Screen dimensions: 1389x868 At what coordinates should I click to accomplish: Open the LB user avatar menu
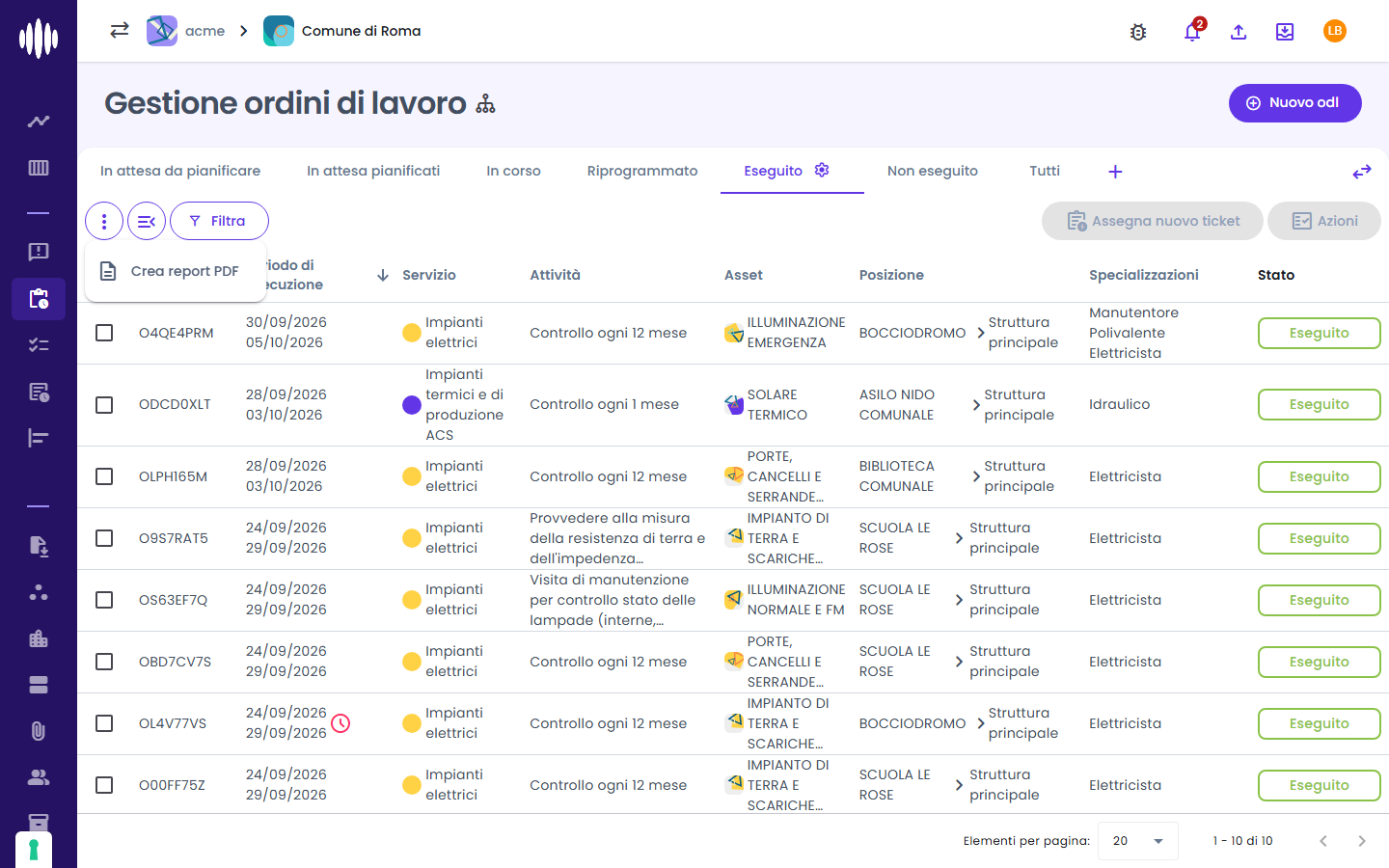1335,31
